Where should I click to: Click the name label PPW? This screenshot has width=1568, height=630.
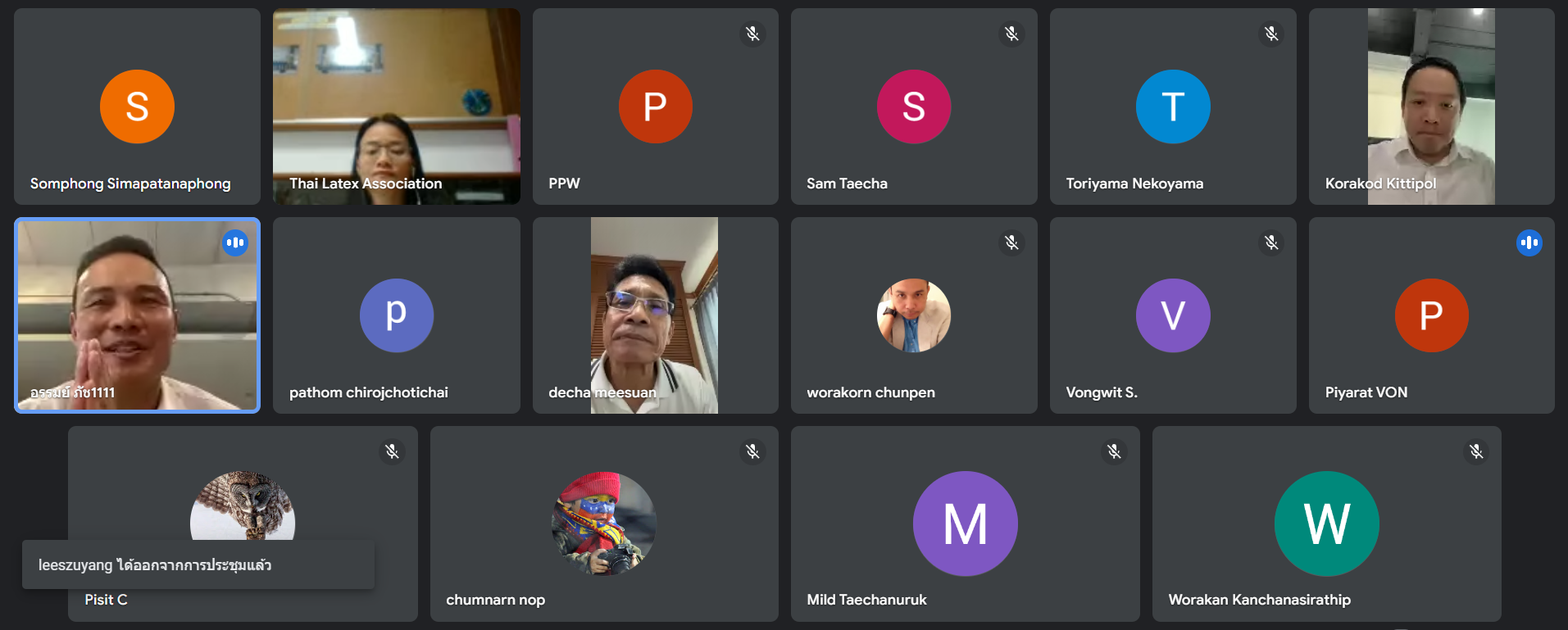(x=564, y=184)
